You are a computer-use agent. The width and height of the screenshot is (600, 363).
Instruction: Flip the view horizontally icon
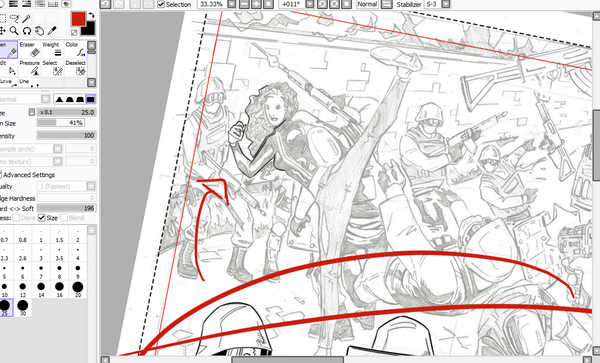click(x=387, y=4)
